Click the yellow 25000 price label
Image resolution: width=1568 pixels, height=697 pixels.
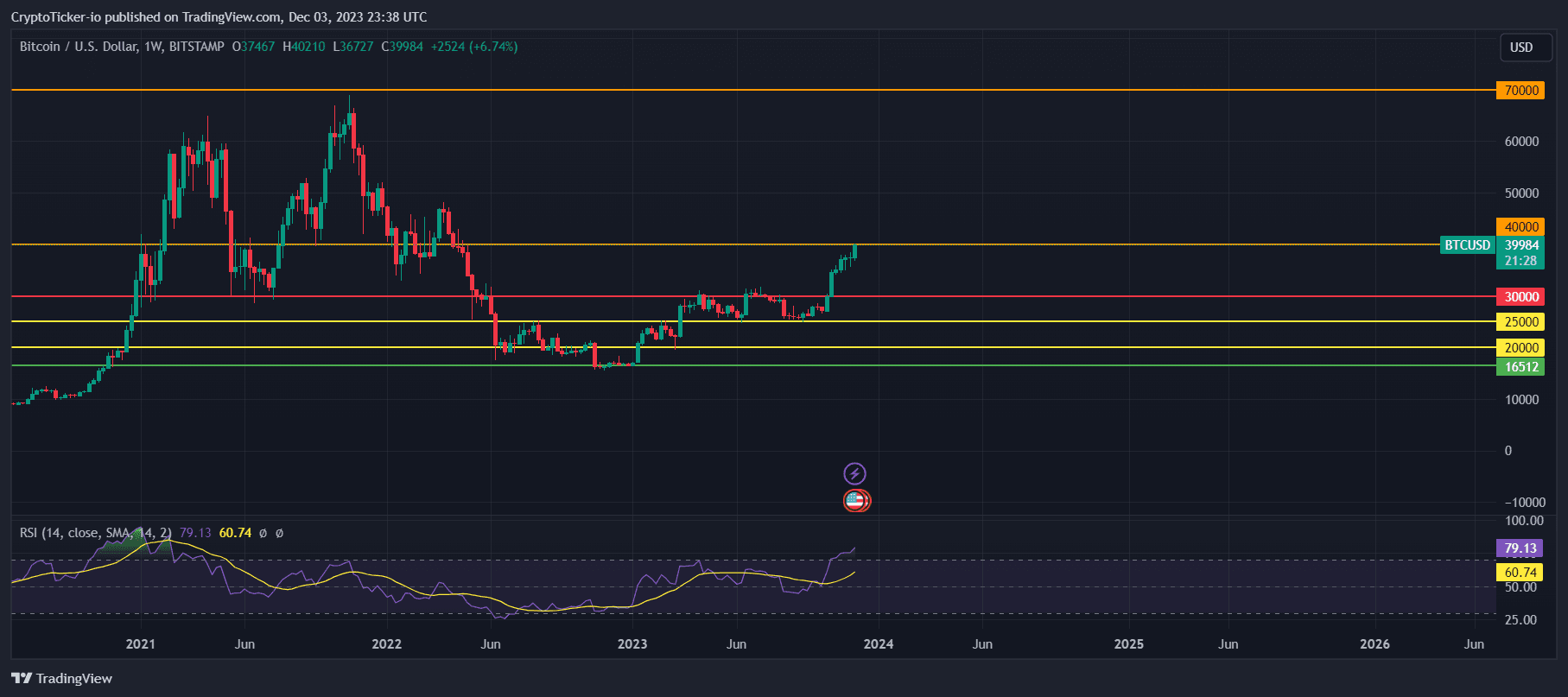[x=1520, y=322]
